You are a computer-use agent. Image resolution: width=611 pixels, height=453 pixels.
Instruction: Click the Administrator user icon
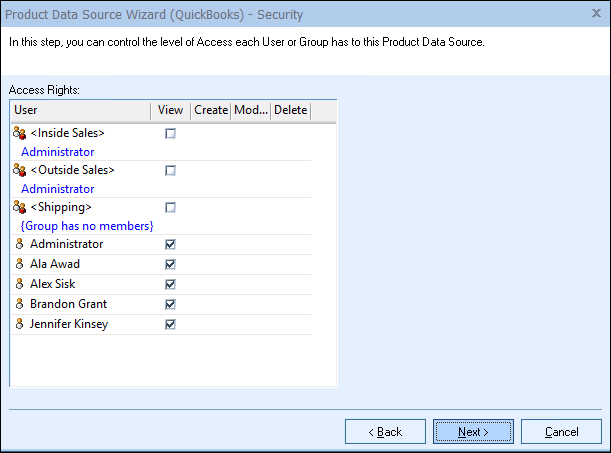tap(19, 244)
